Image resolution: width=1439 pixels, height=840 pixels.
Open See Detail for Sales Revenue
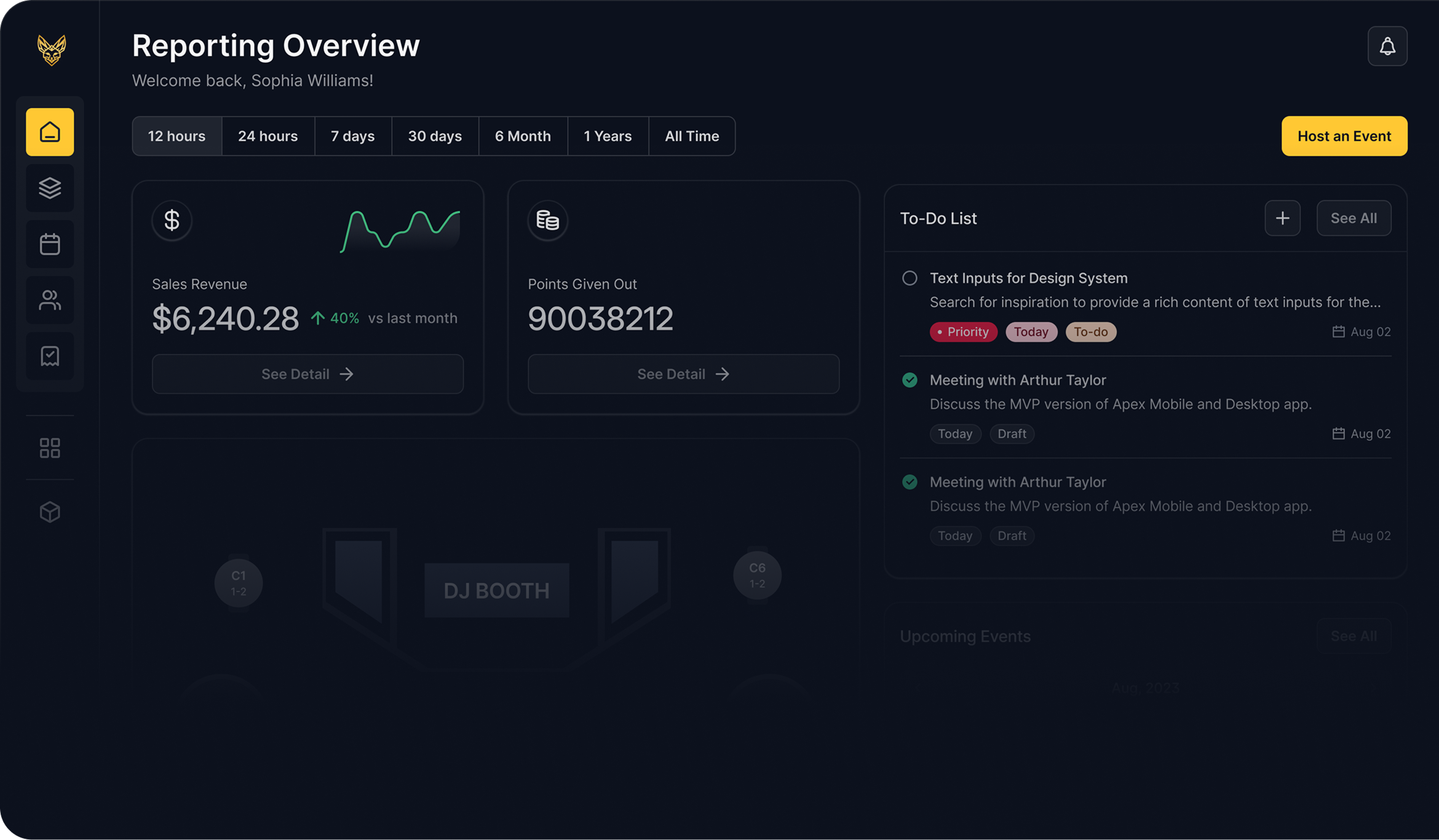coord(307,374)
